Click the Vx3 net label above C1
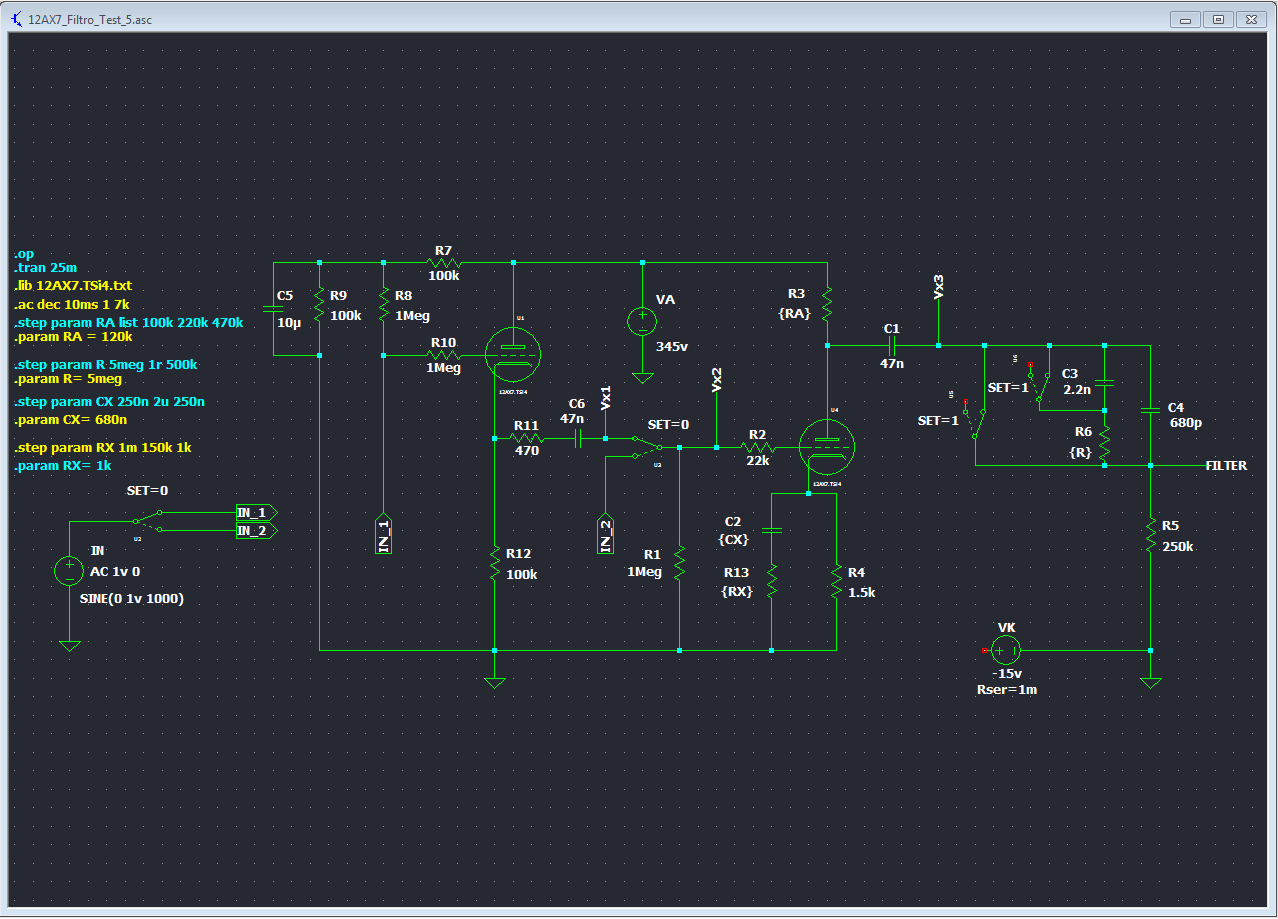The height and width of the screenshot is (919, 1278). [938, 286]
